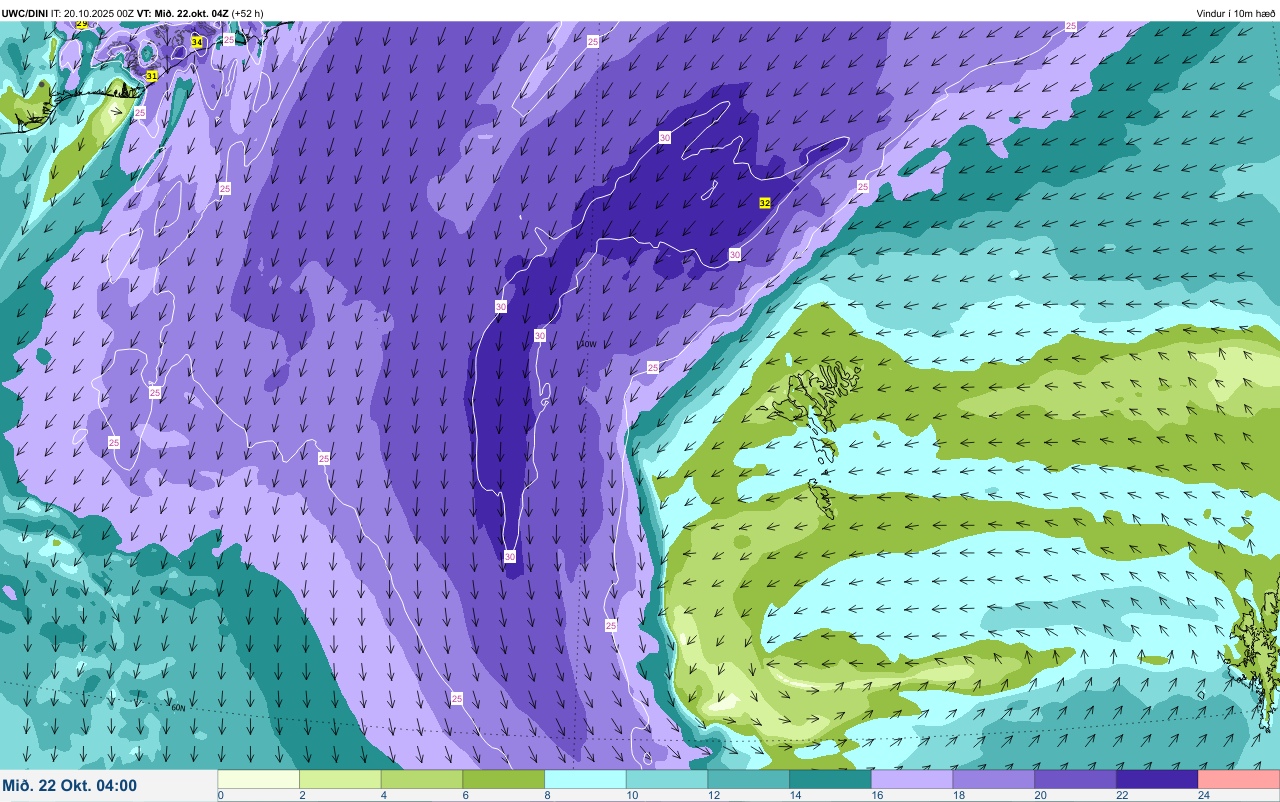Image resolution: width=1280 pixels, height=802 pixels.
Task: Click the 'Mið. 22 Okt. 04:00' timestamp
Action: (70, 785)
